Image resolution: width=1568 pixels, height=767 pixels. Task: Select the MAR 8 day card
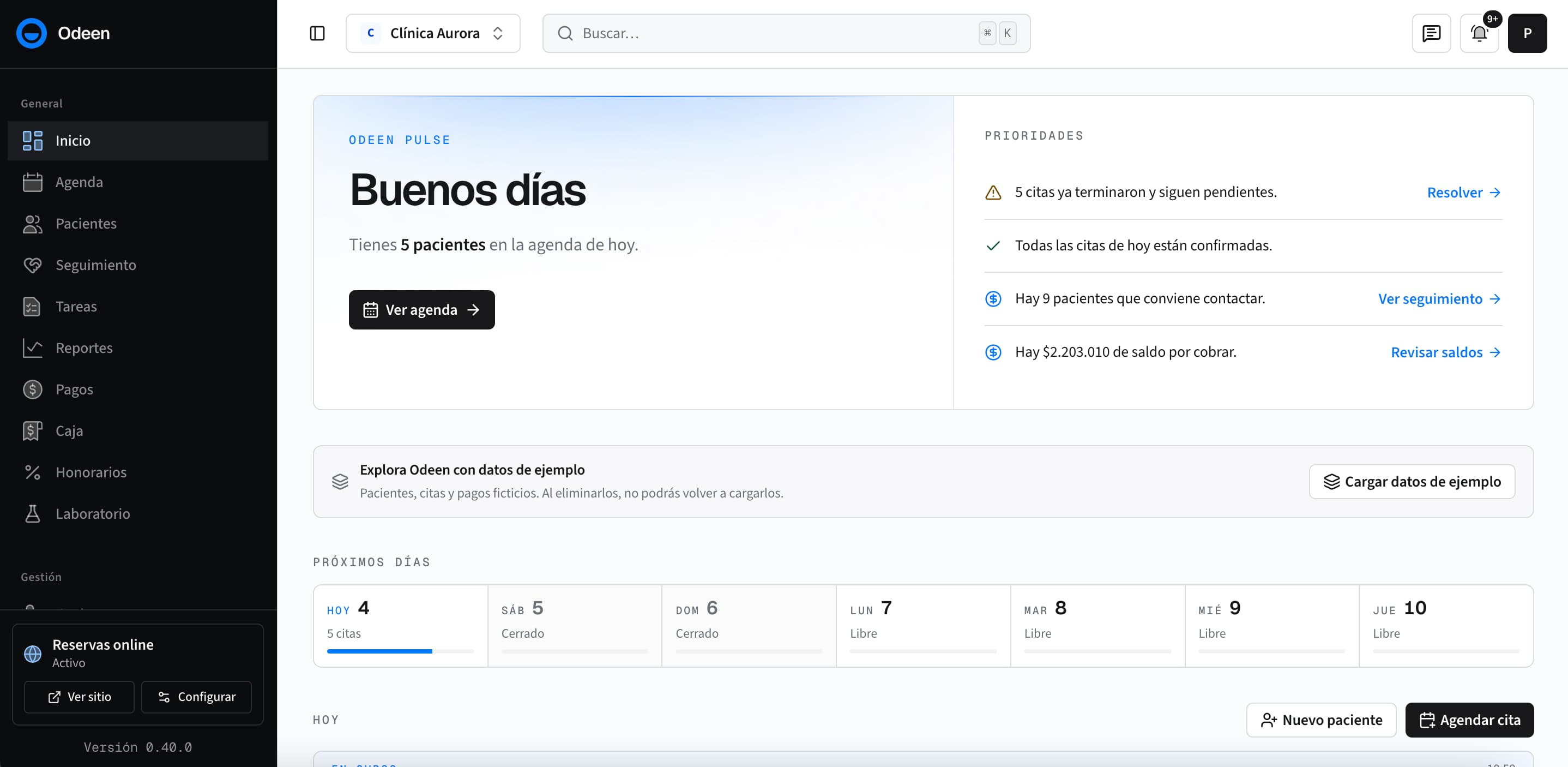coord(1097,626)
